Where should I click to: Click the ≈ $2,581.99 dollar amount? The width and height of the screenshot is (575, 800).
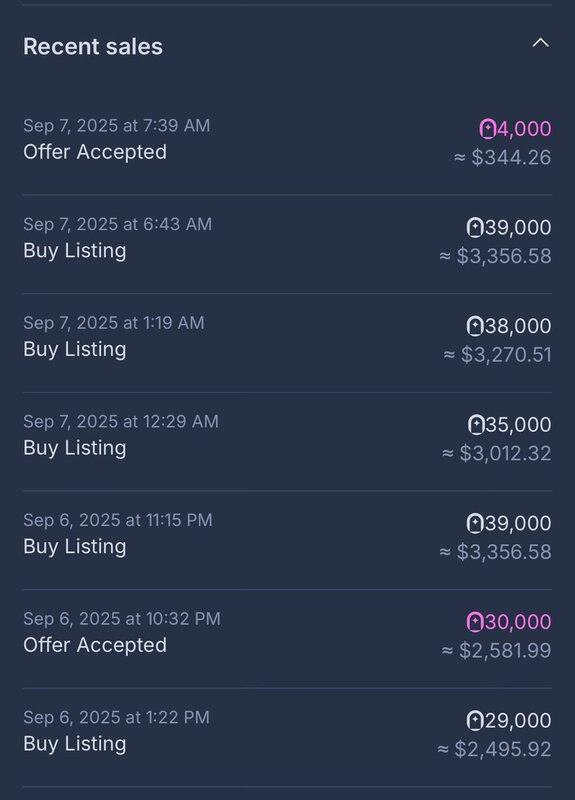(496, 651)
